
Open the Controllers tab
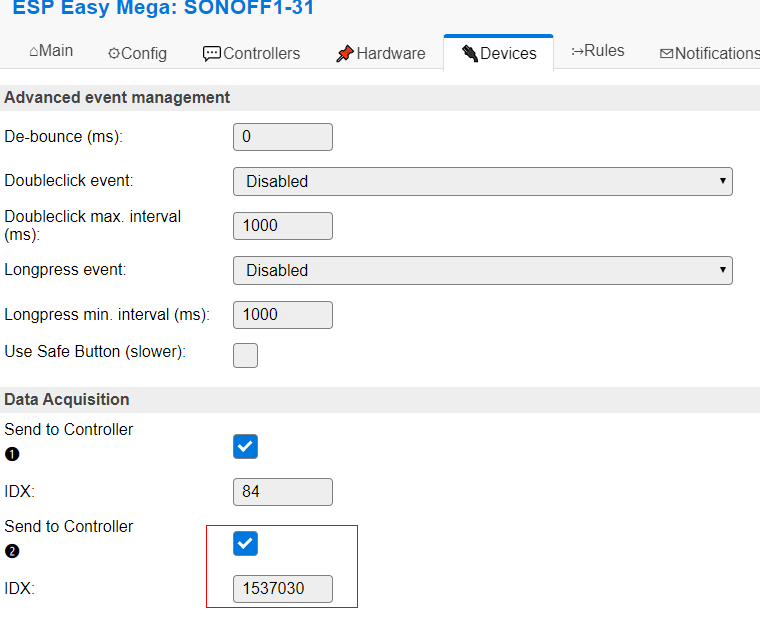click(252, 53)
